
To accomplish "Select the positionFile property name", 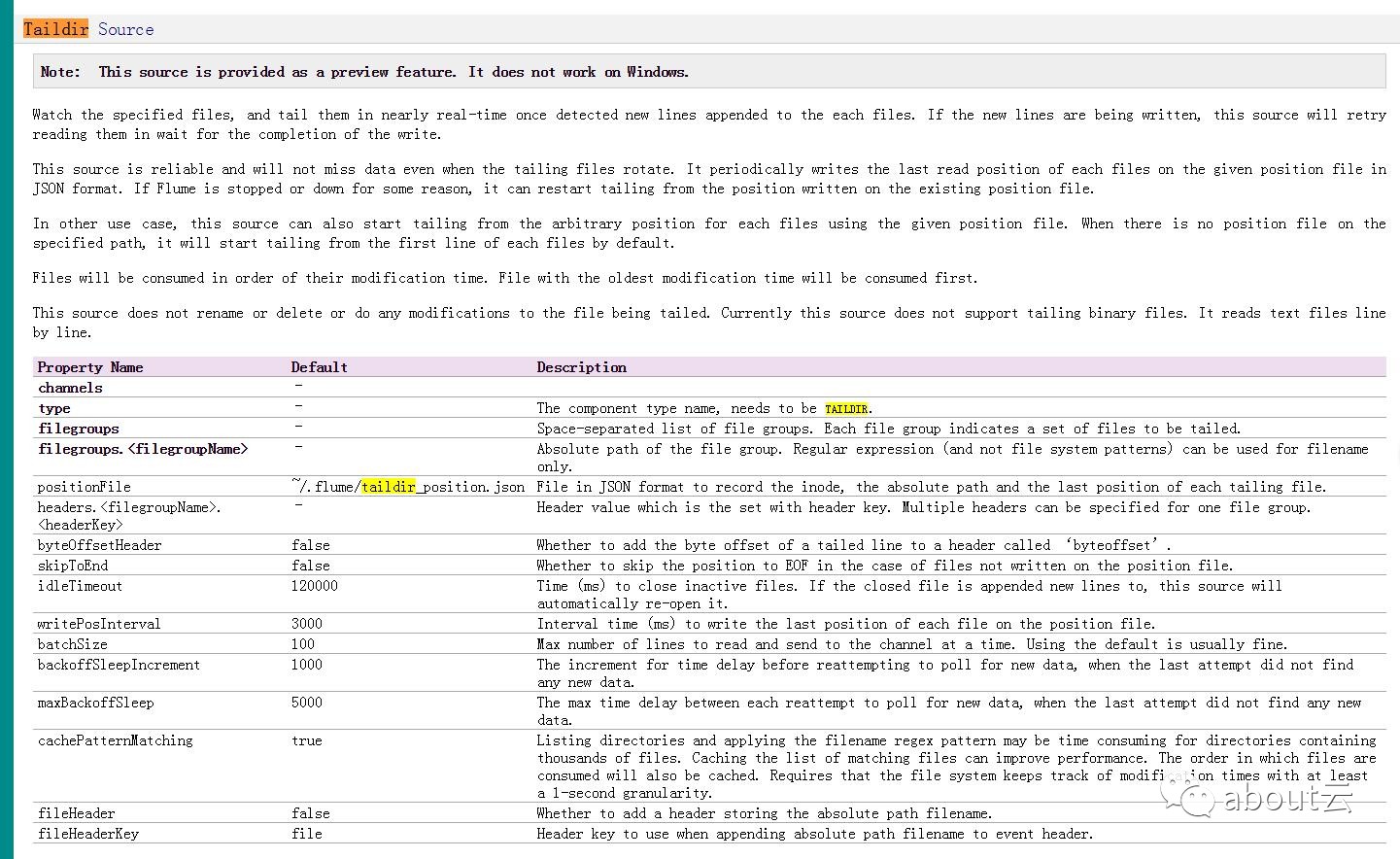I will (84, 487).
